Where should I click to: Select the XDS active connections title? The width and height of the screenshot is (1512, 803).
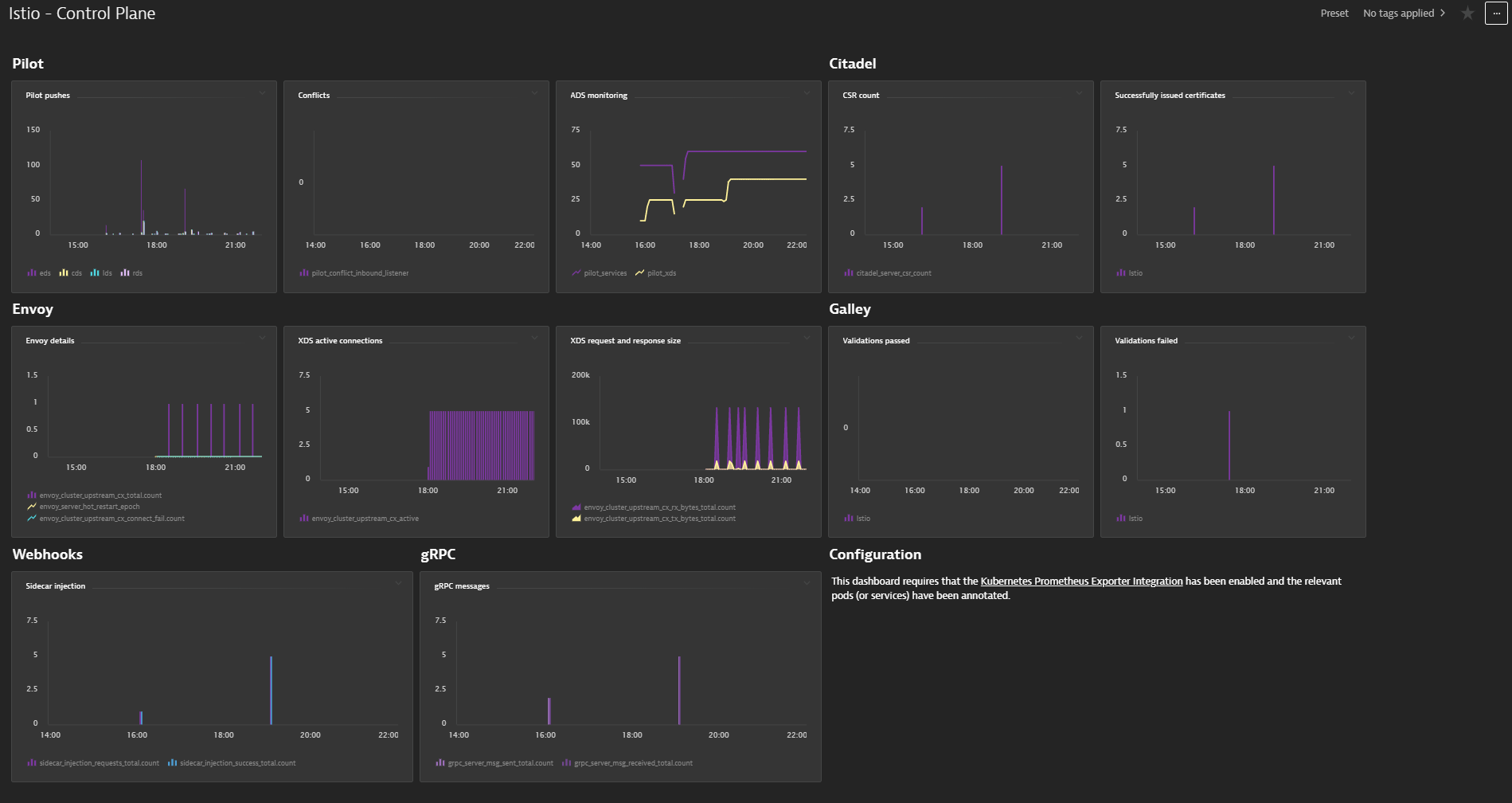pos(340,341)
